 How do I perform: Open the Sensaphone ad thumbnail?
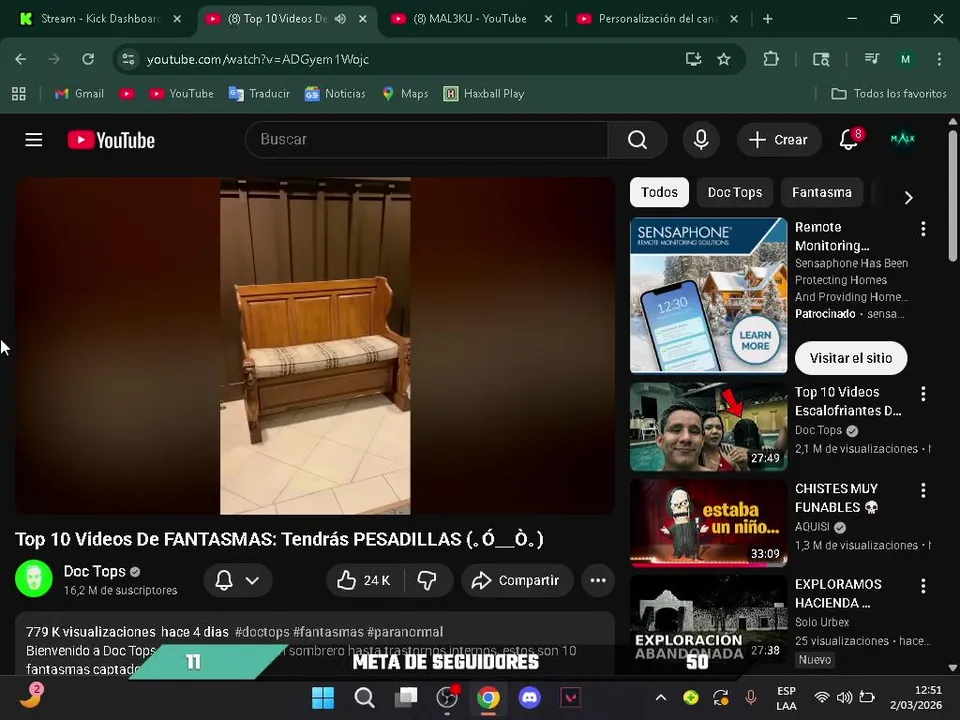pyautogui.click(x=708, y=295)
